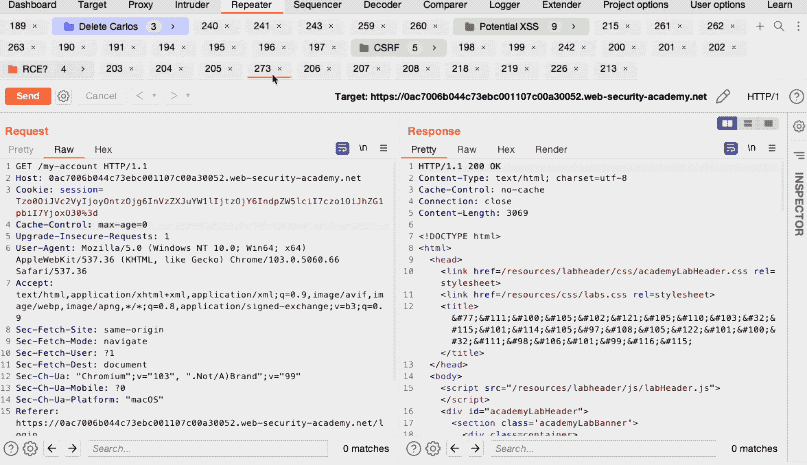Open Request search settings gear
The width and height of the screenshot is (807, 465).
(x=30, y=449)
